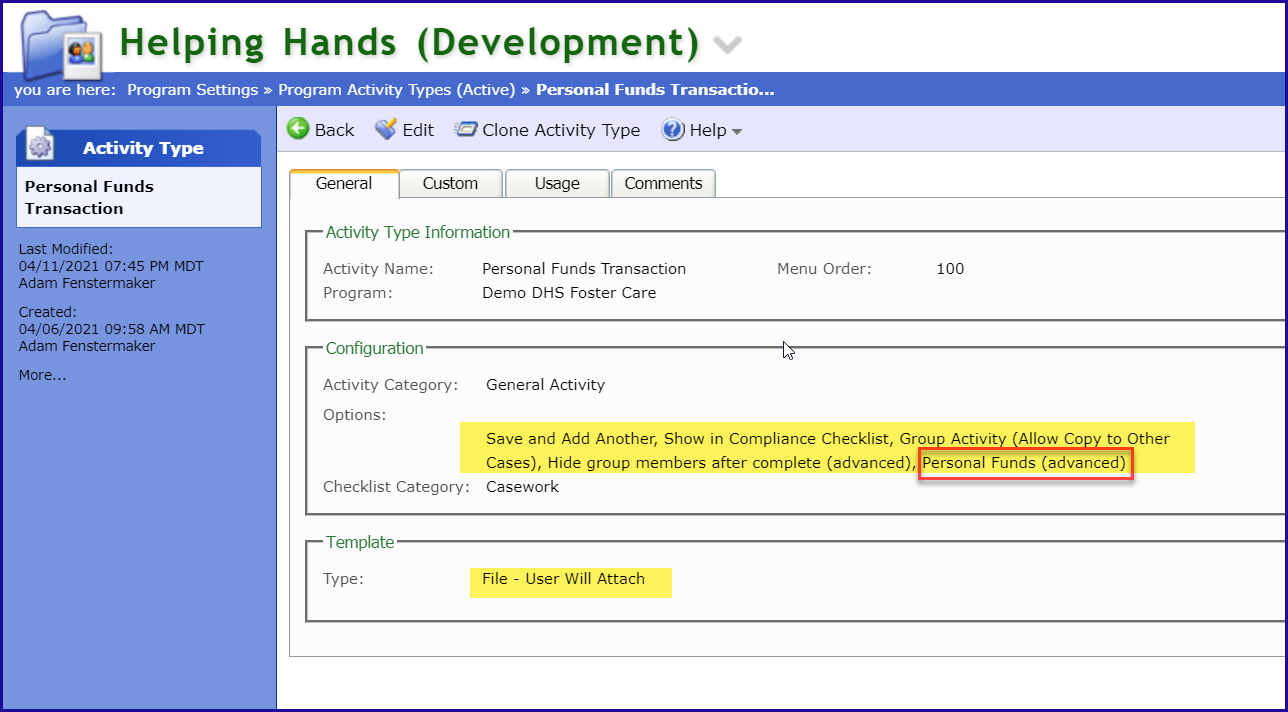The image size is (1288, 712).
Task: Switch to the General tab
Action: pyautogui.click(x=344, y=184)
